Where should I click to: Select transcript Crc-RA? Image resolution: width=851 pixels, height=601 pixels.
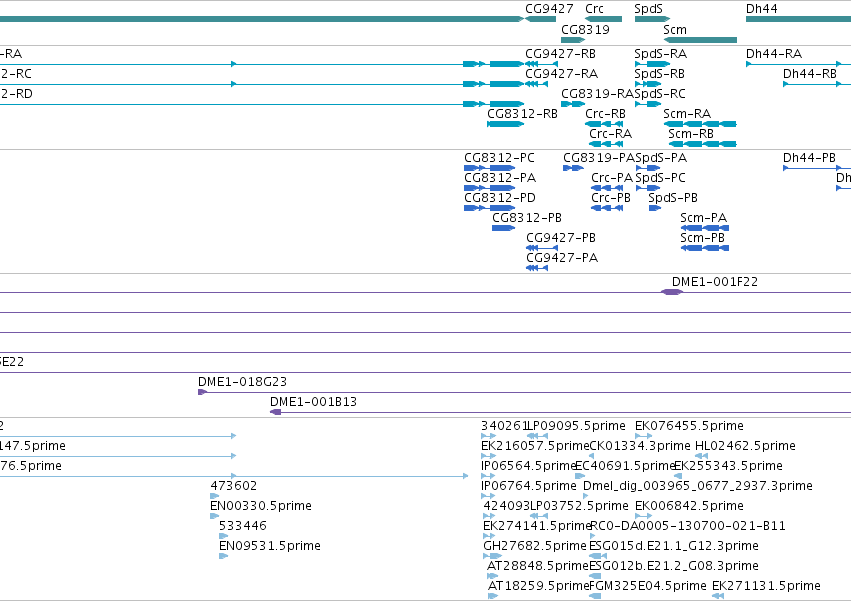point(611,134)
